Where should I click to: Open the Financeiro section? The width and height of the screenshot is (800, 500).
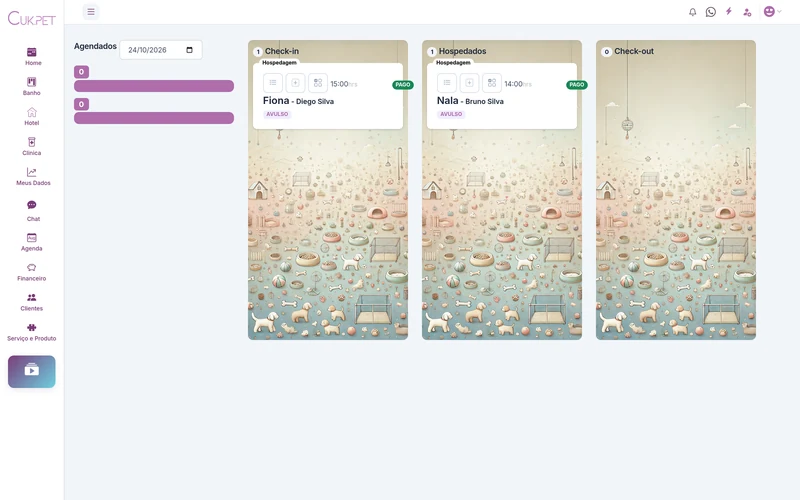click(x=32, y=272)
